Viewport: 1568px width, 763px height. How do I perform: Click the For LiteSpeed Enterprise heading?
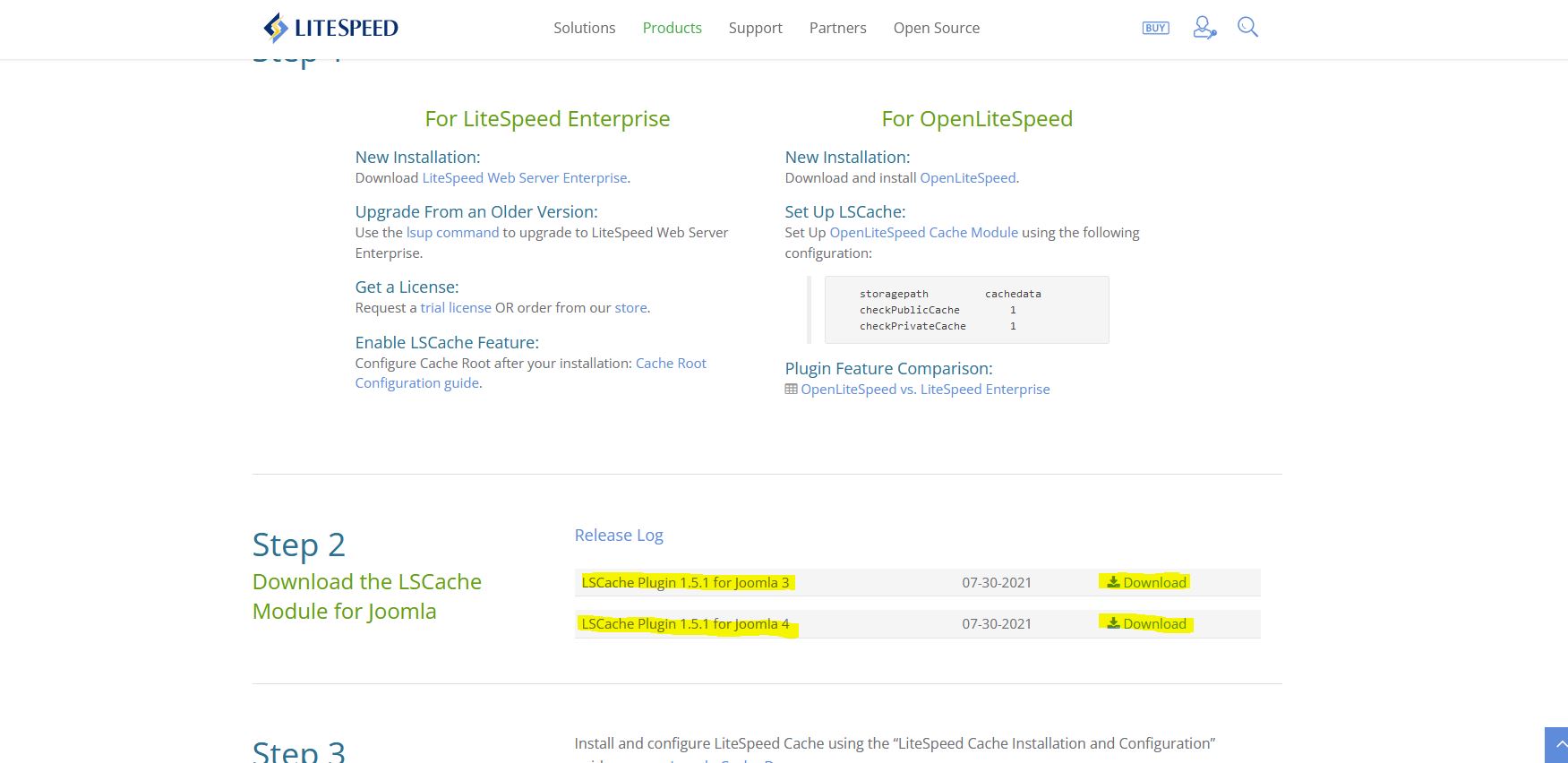pyautogui.click(x=547, y=118)
